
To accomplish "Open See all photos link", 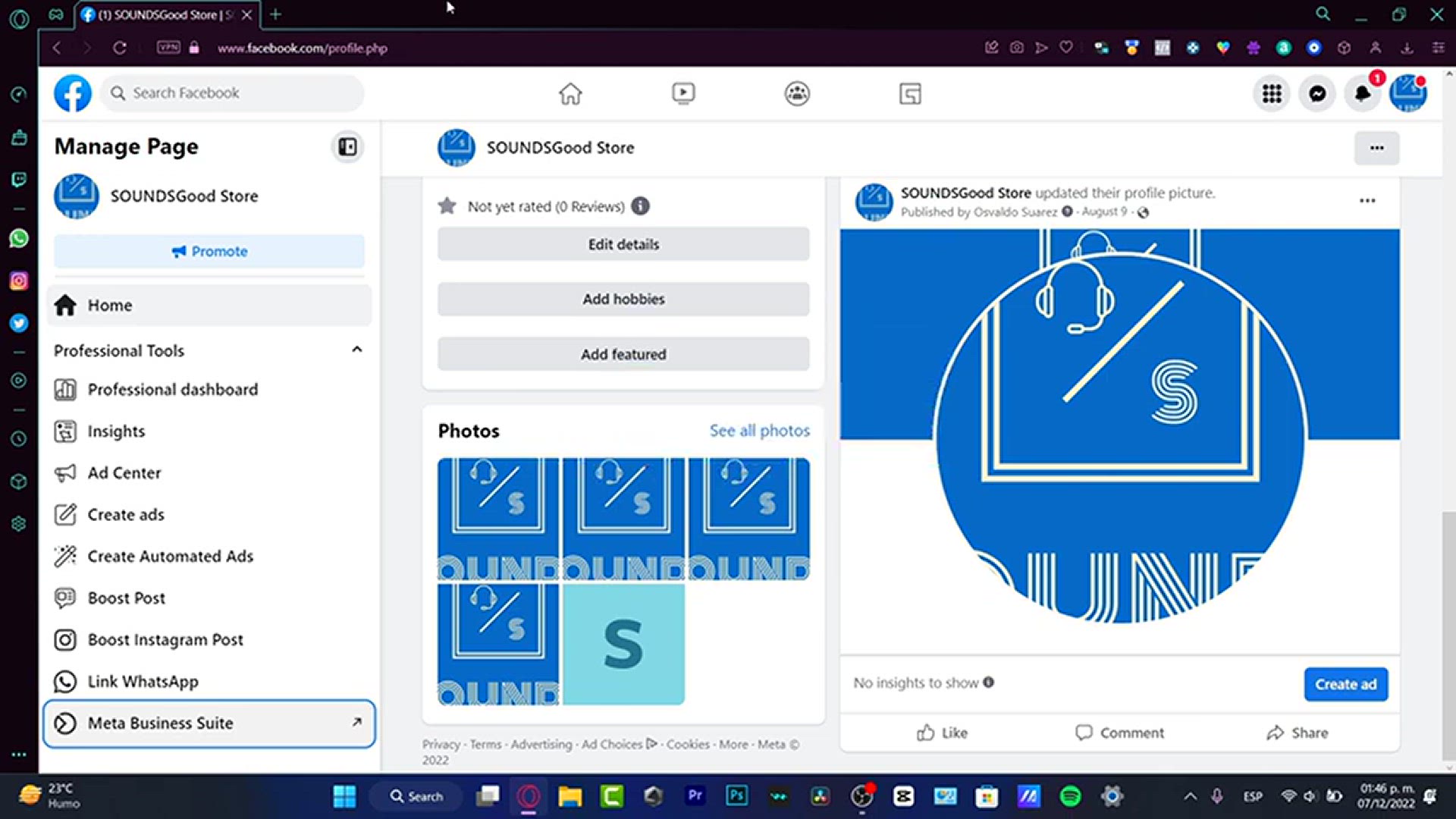I will pos(759,431).
